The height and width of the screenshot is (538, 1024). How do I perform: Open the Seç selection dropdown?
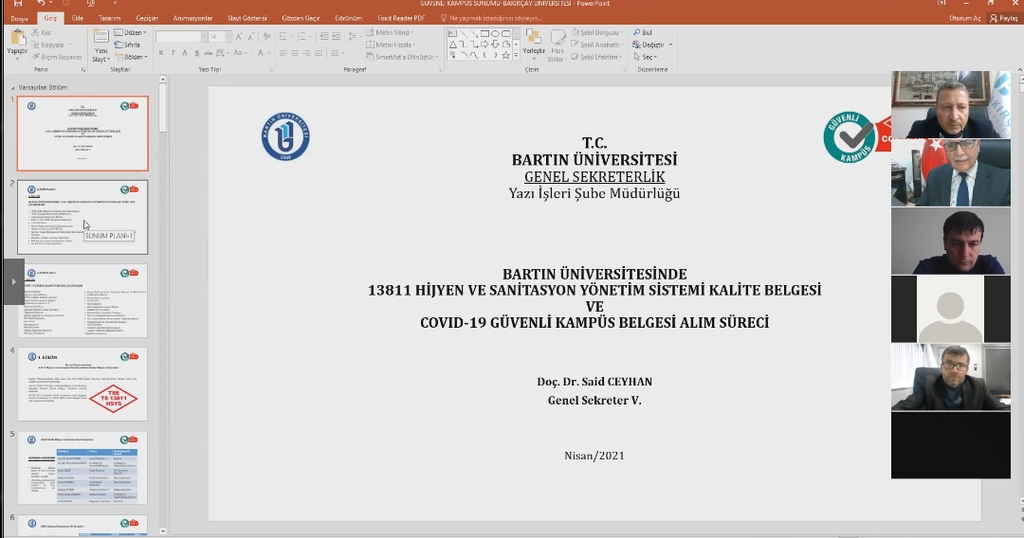(x=649, y=57)
